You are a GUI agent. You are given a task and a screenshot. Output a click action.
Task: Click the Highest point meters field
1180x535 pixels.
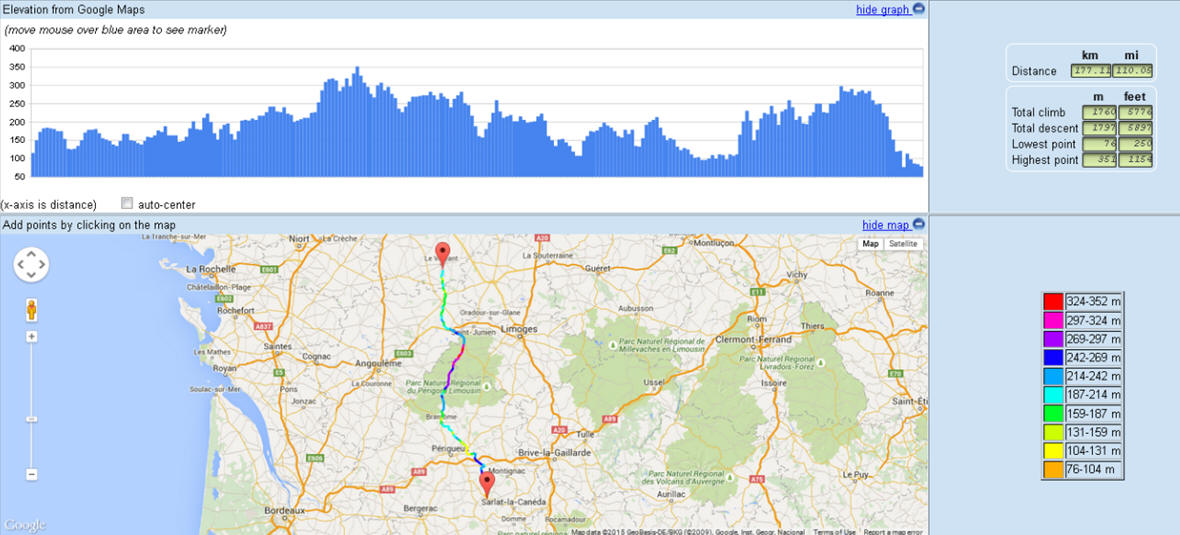tap(1099, 160)
